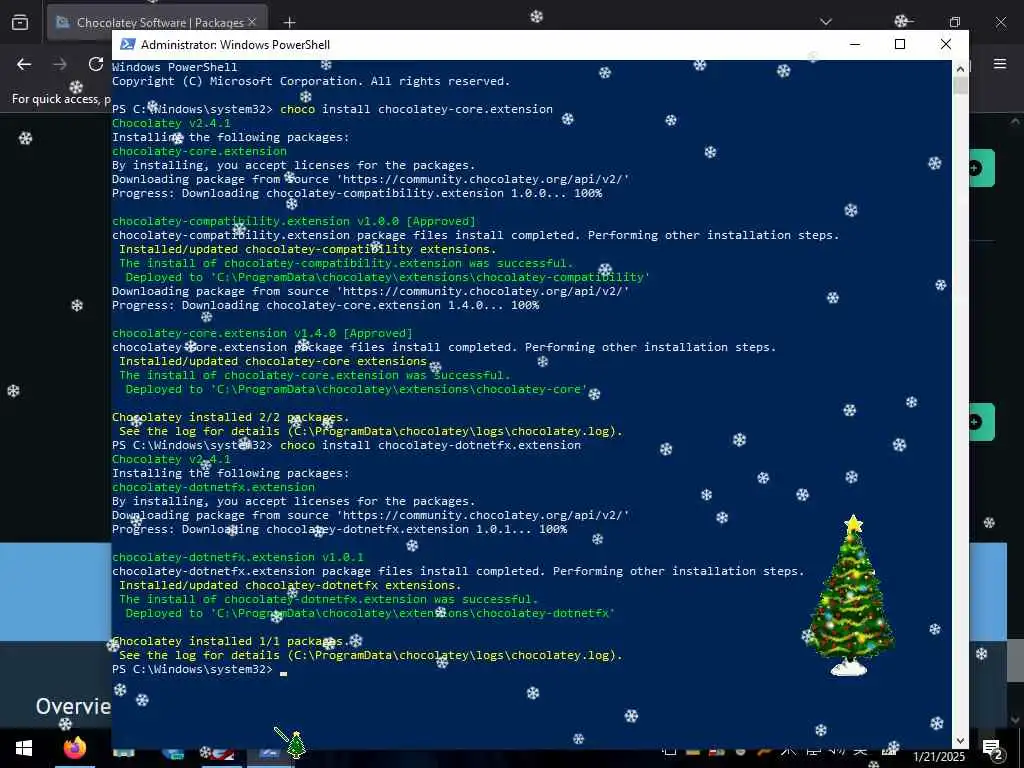Click the taskbar date 1/21/2025
Viewport: 1024px width, 768px height.
pyautogui.click(x=938, y=756)
